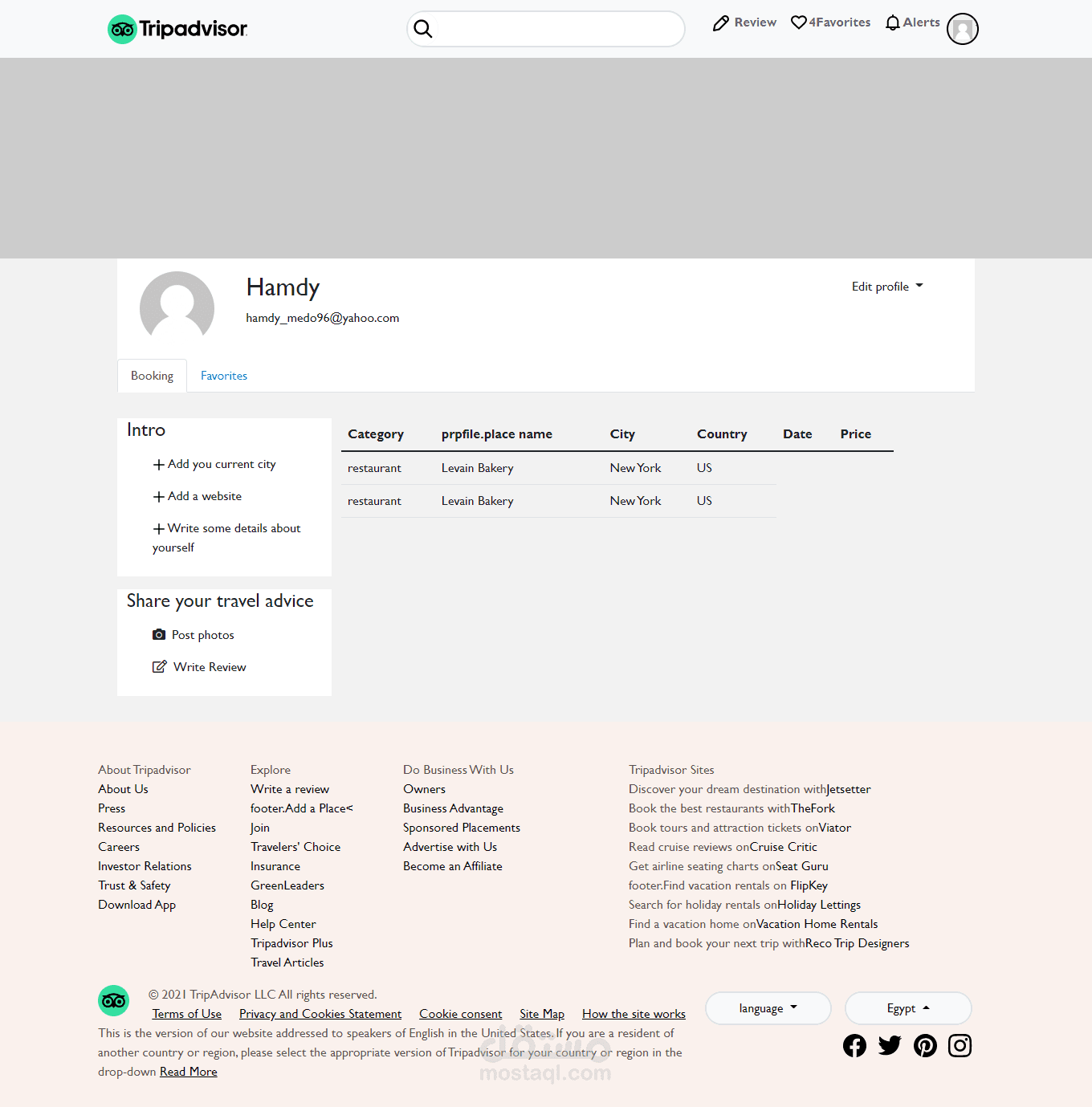
Task: Open Sponsored Placements link
Action: click(462, 828)
